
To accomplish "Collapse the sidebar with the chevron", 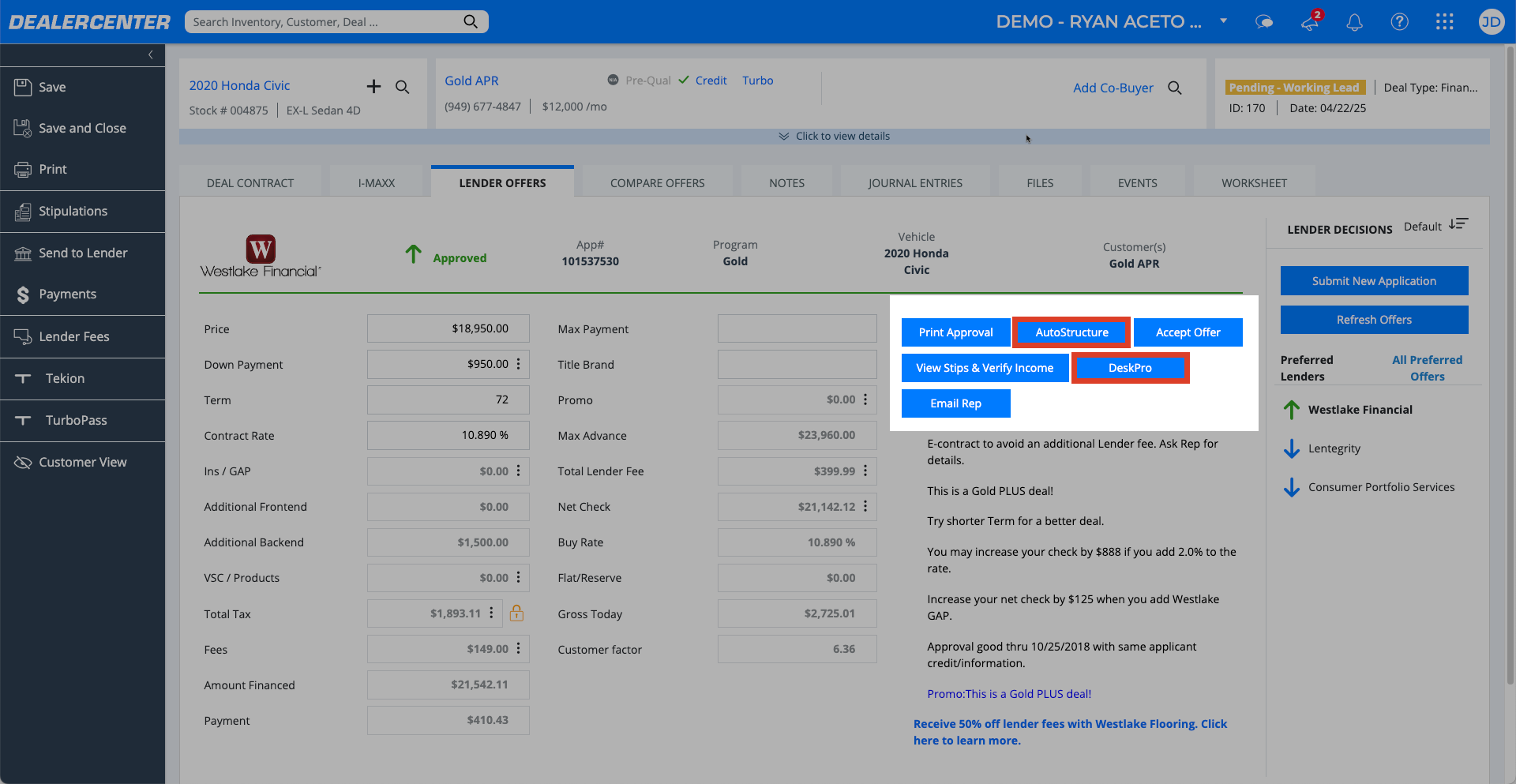I will (150, 54).
